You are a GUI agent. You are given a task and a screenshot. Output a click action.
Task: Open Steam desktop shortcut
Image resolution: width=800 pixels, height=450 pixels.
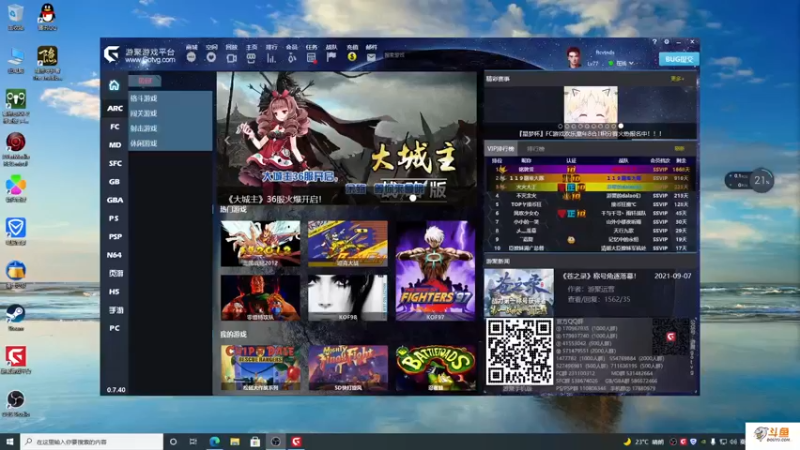16,317
